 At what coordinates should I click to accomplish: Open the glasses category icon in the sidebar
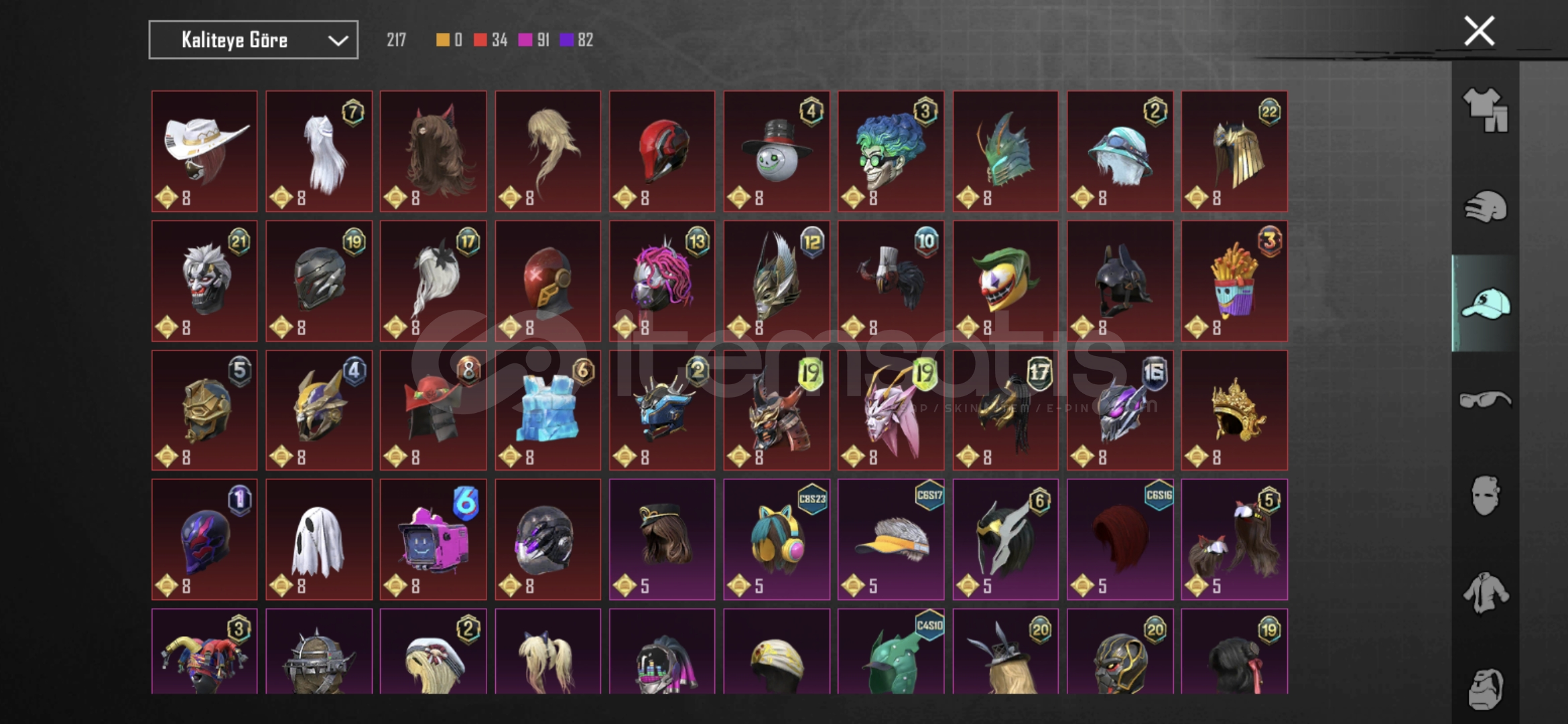tap(1485, 400)
